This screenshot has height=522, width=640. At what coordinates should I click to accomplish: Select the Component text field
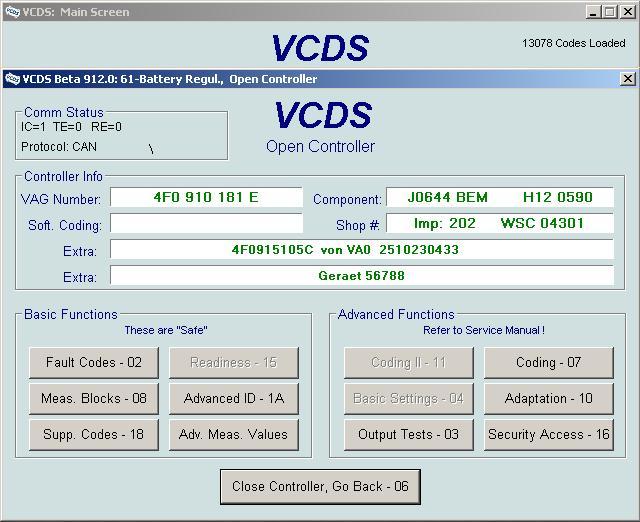[499, 198]
